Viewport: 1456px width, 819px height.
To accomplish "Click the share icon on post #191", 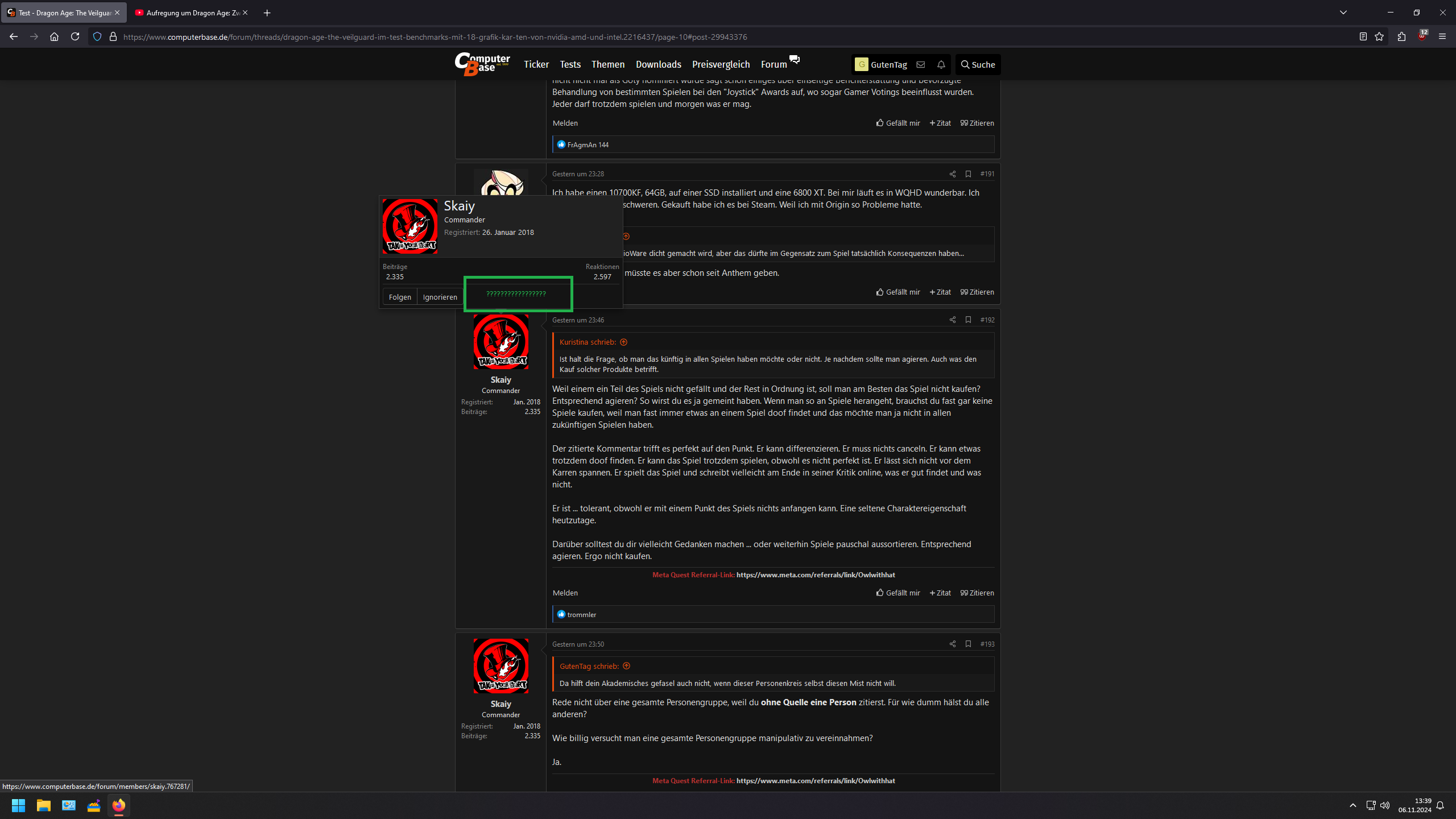I will [953, 173].
